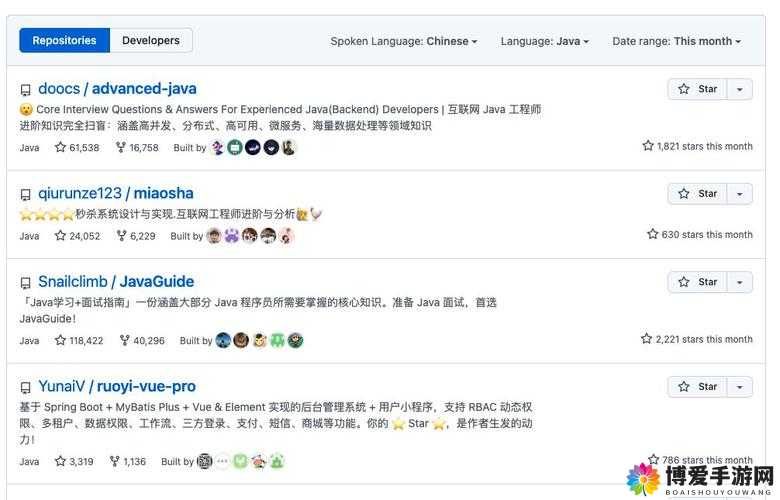This screenshot has height=500, width=780.
Task: Open fourth contributor avatar of advanced-java
Action: (x=271, y=147)
